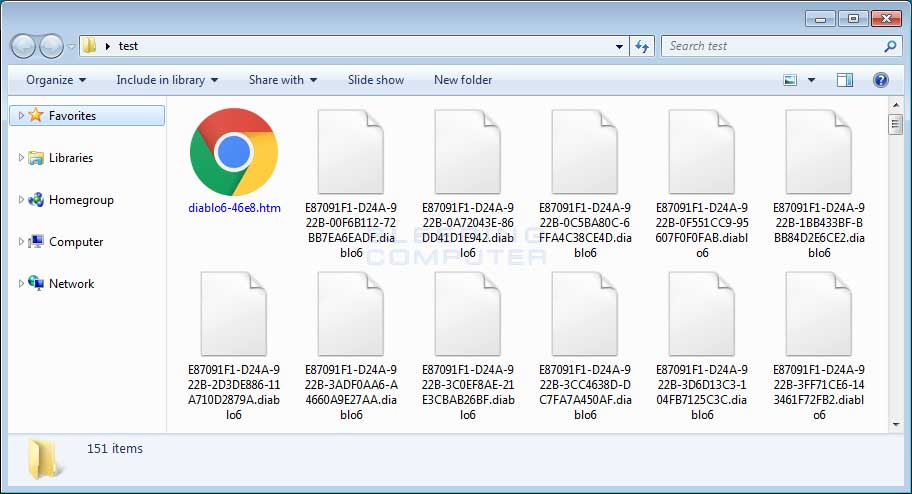Click the test breadcrumb in address bar
Viewport: 912px width, 494px height.
coord(128,46)
